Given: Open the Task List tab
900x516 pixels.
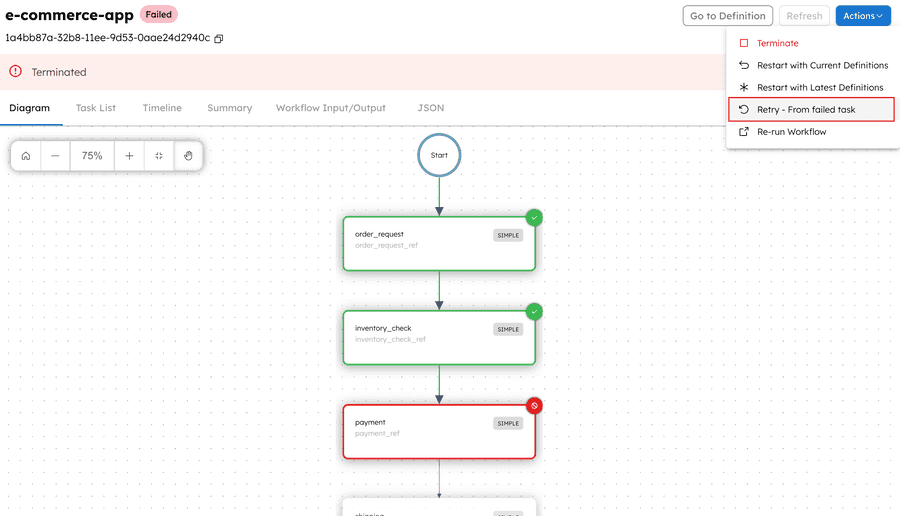Looking at the screenshot, I should click(95, 108).
